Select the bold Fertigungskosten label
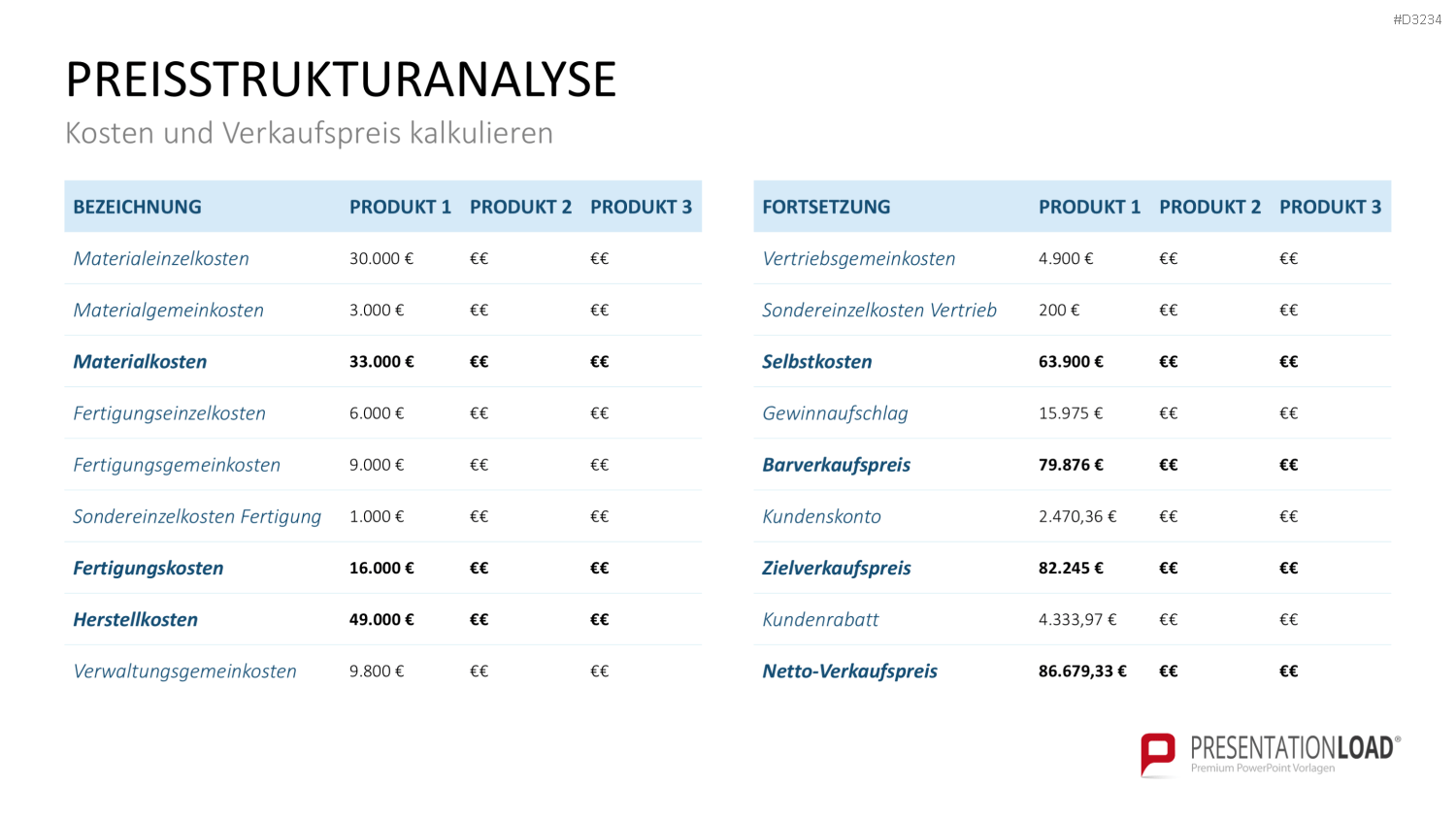 click(149, 569)
